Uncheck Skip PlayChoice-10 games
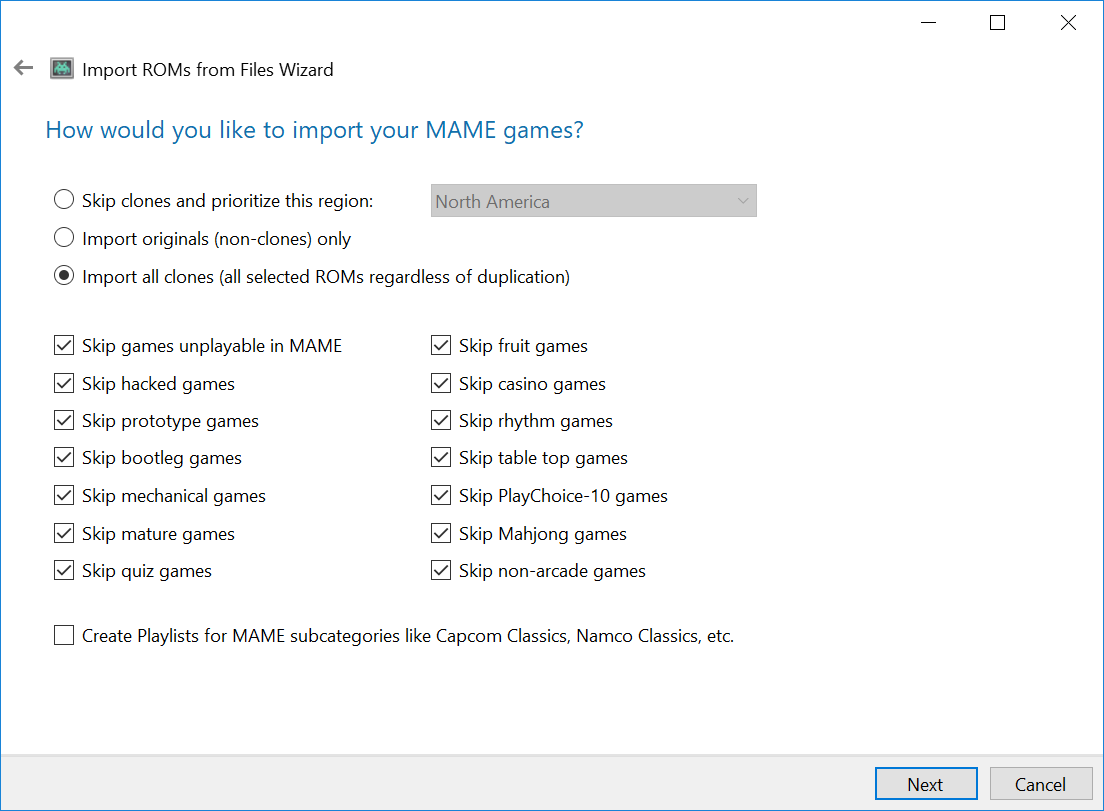This screenshot has width=1104, height=811. [441, 496]
